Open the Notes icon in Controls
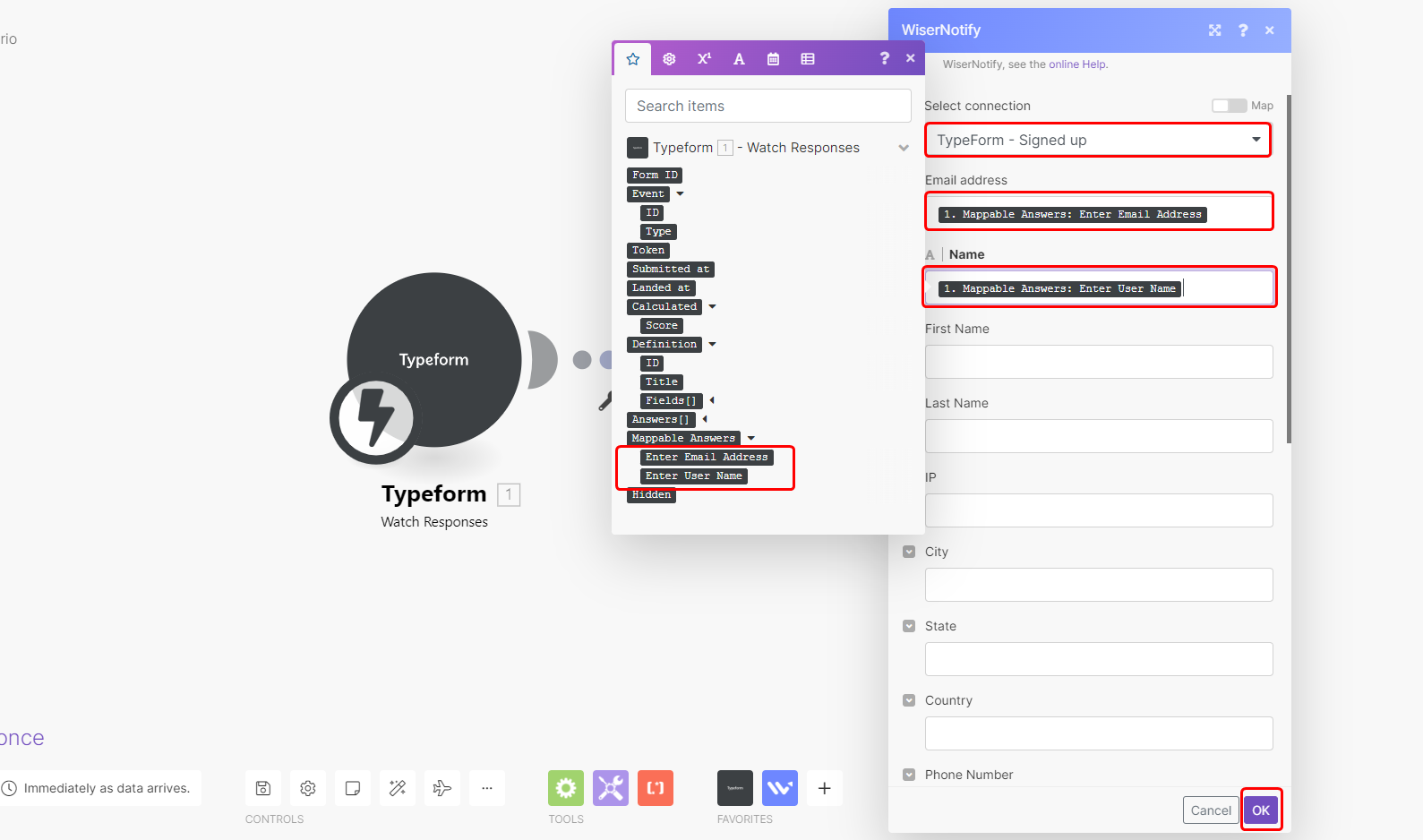Screen dimensions: 1423x840 [353, 788]
